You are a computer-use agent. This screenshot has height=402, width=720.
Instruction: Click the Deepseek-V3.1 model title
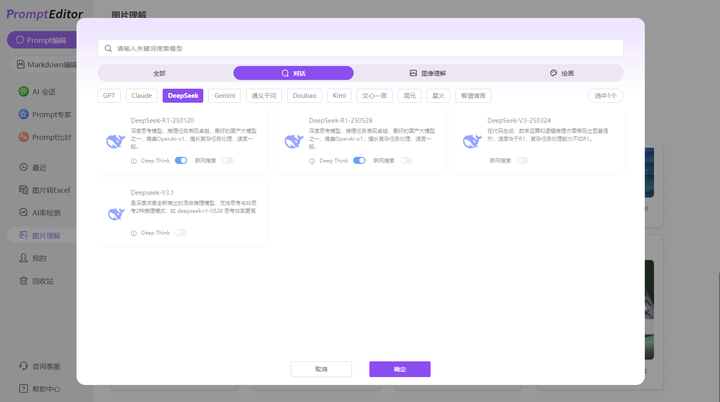152,193
